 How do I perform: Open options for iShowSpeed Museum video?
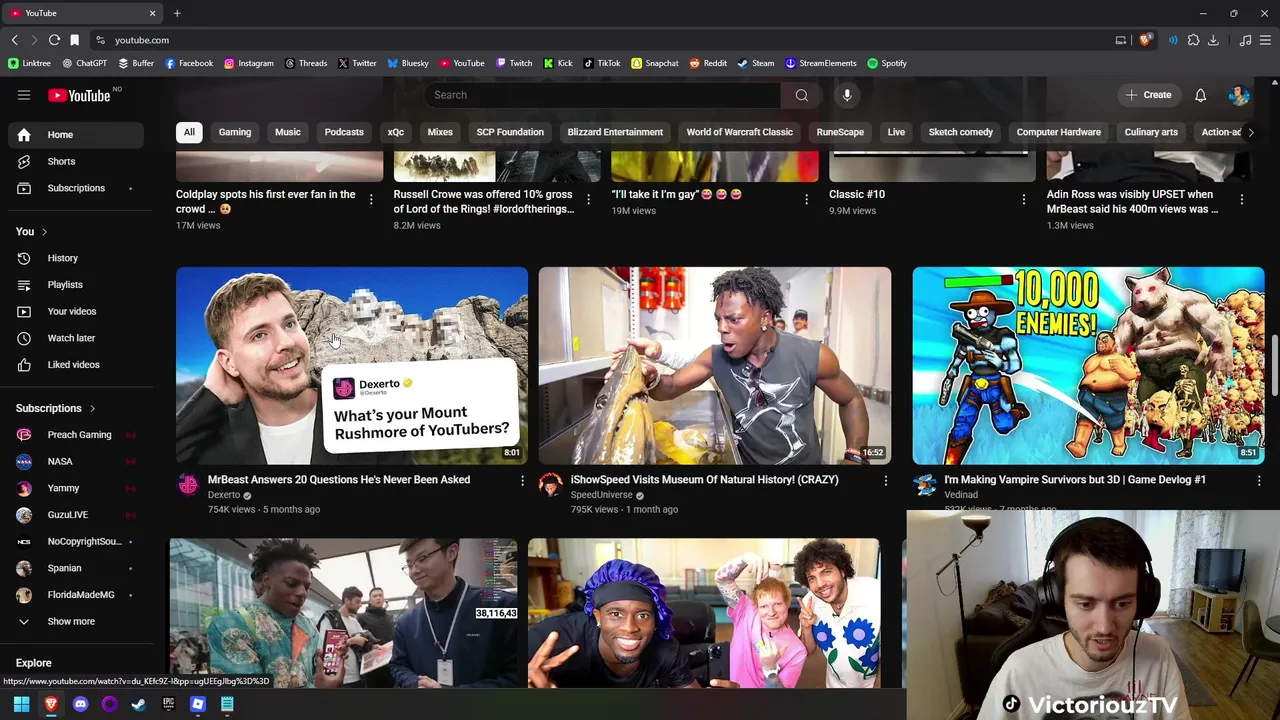click(x=885, y=481)
